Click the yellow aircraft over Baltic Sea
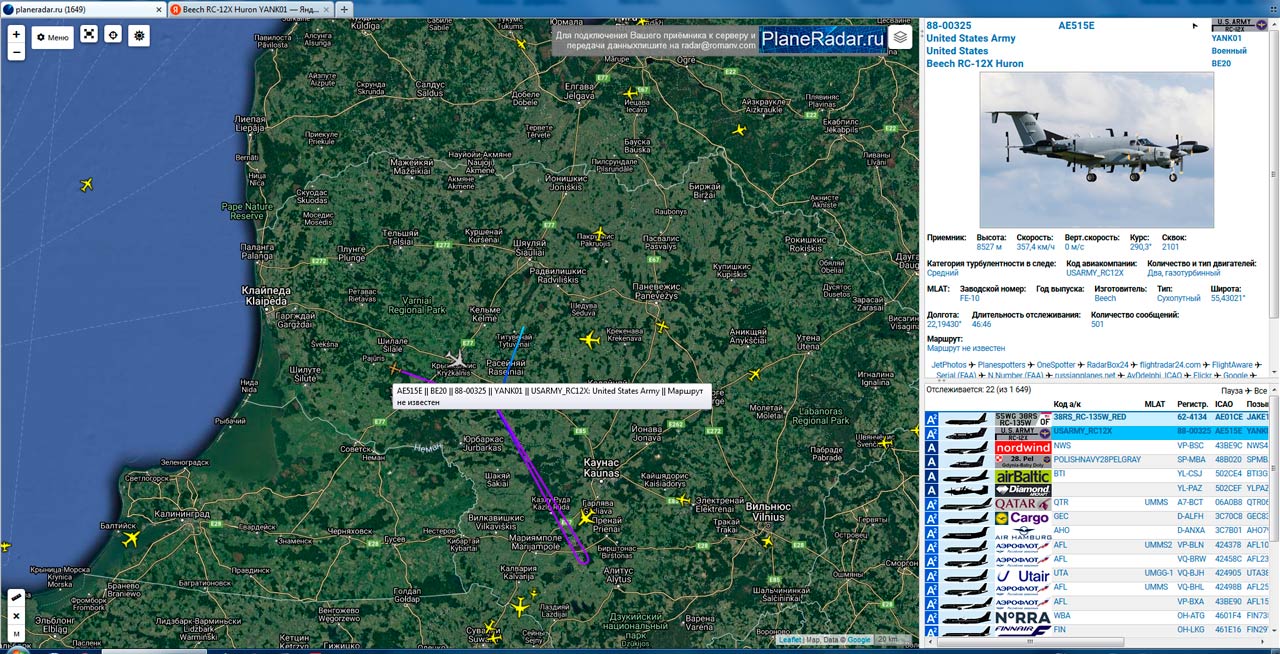The width and height of the screenshot is (1280, 654). click(x=86, y=184)
